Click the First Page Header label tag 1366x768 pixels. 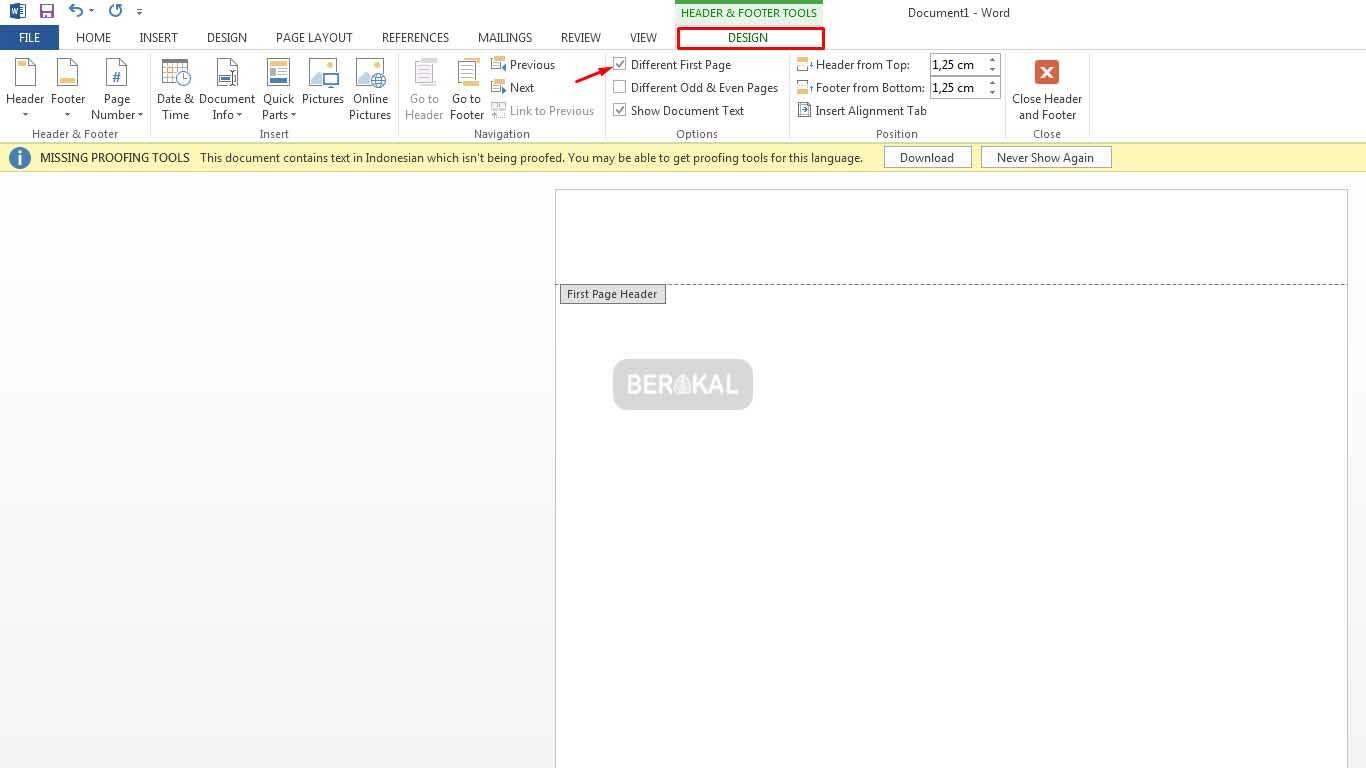613,294
